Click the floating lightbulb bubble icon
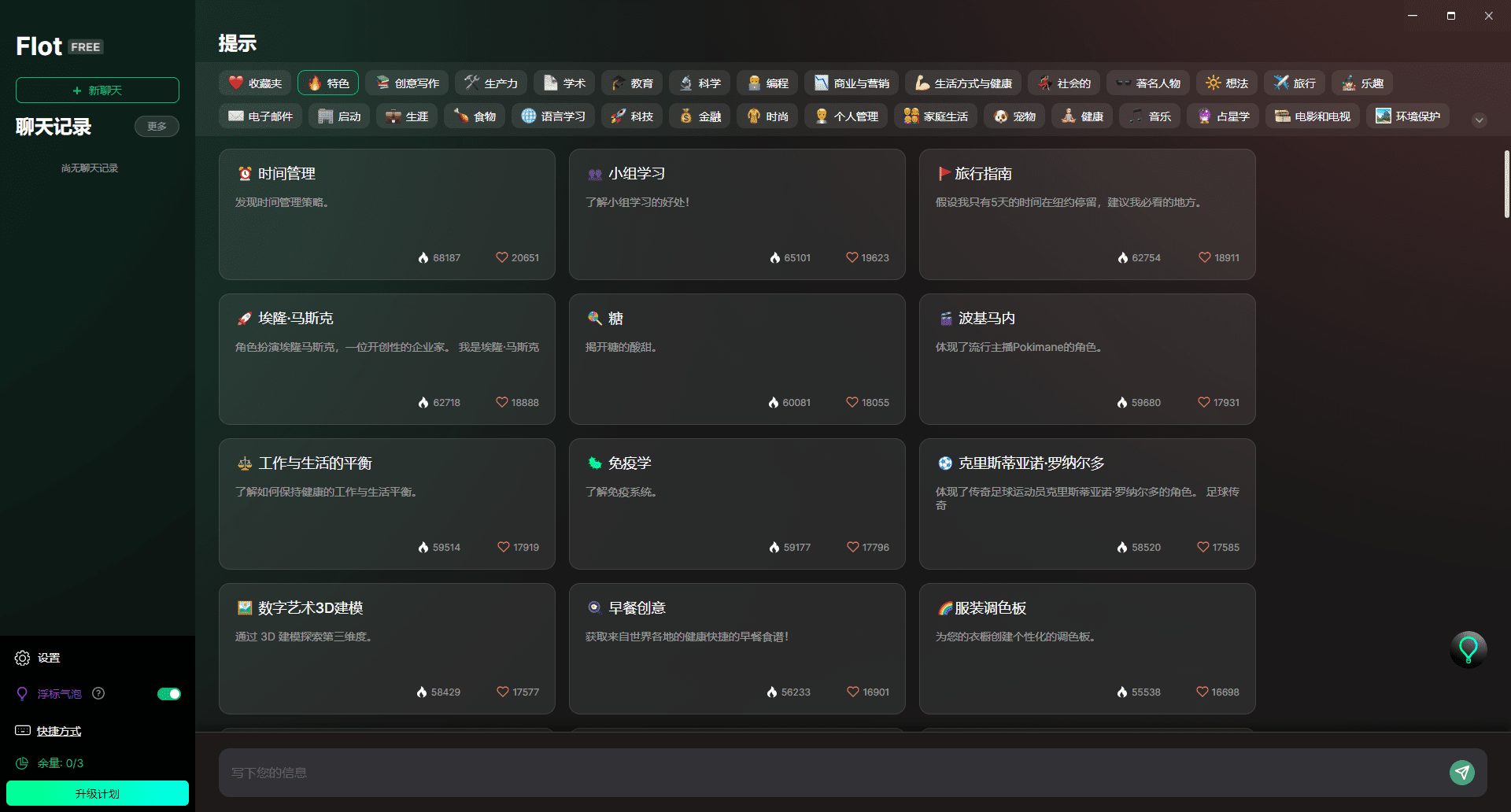 coord(1468,649)
